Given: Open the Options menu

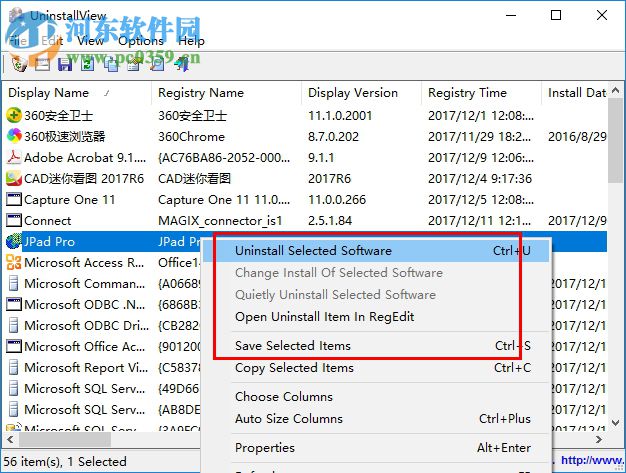Looking at the screenshot, I should [x=141, y=41].
